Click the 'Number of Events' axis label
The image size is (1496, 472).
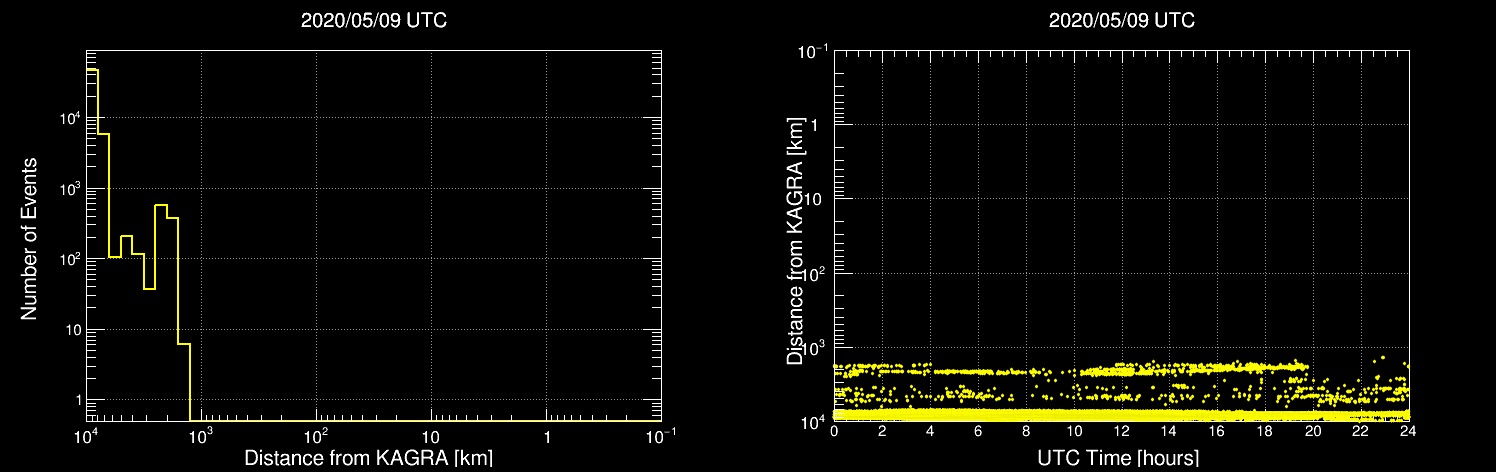tap(29, 238)
